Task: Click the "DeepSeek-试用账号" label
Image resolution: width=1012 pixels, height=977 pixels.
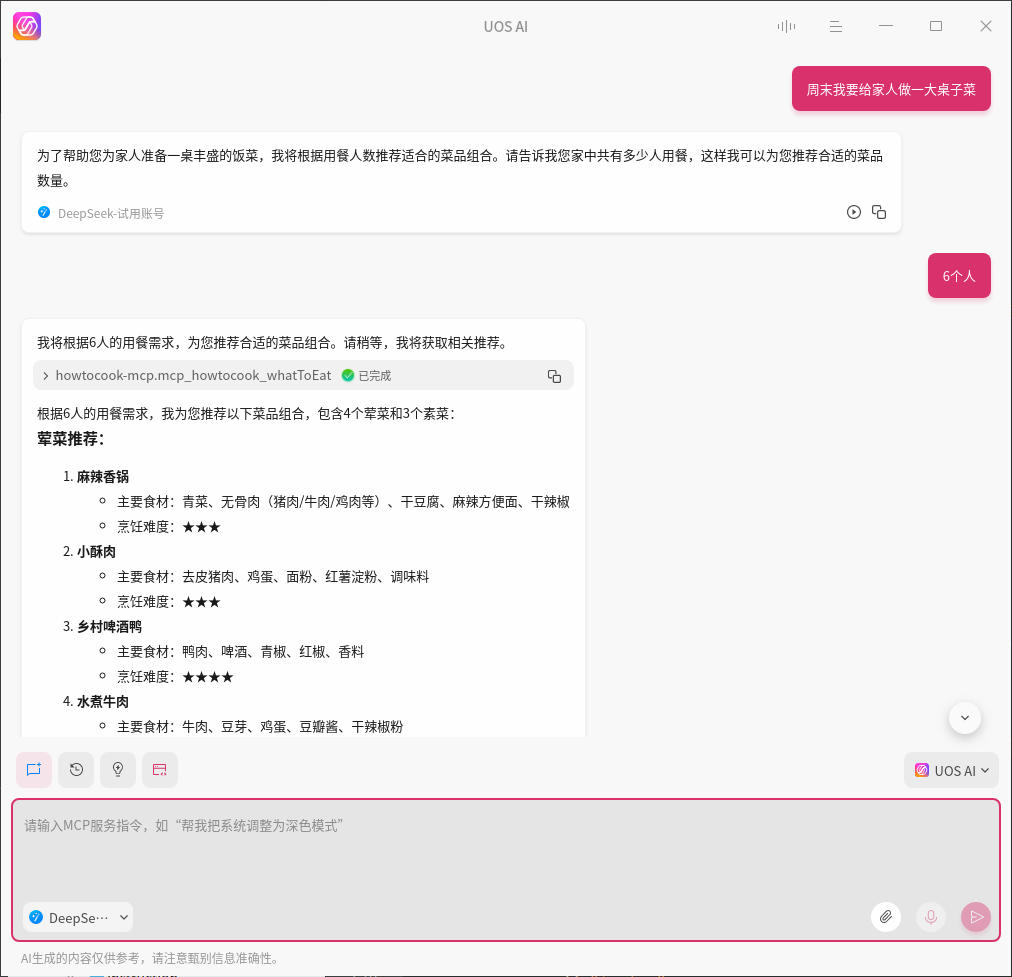Action: click(x=111, y=214)
